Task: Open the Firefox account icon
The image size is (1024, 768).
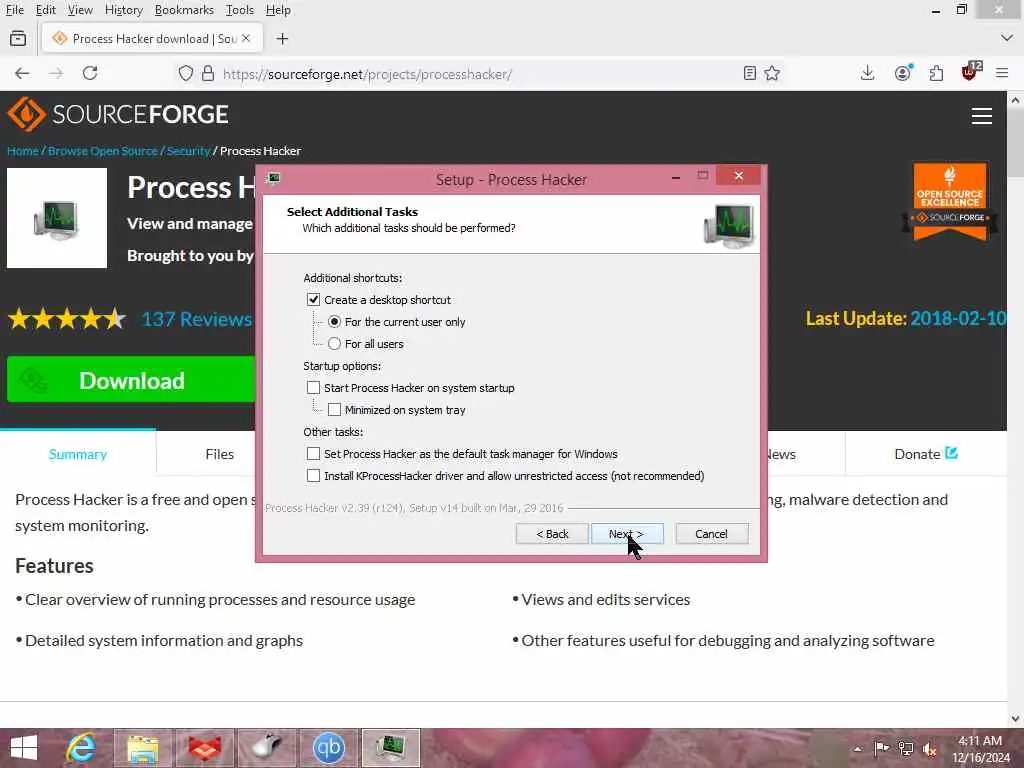Action: click(x=903, y=73)
